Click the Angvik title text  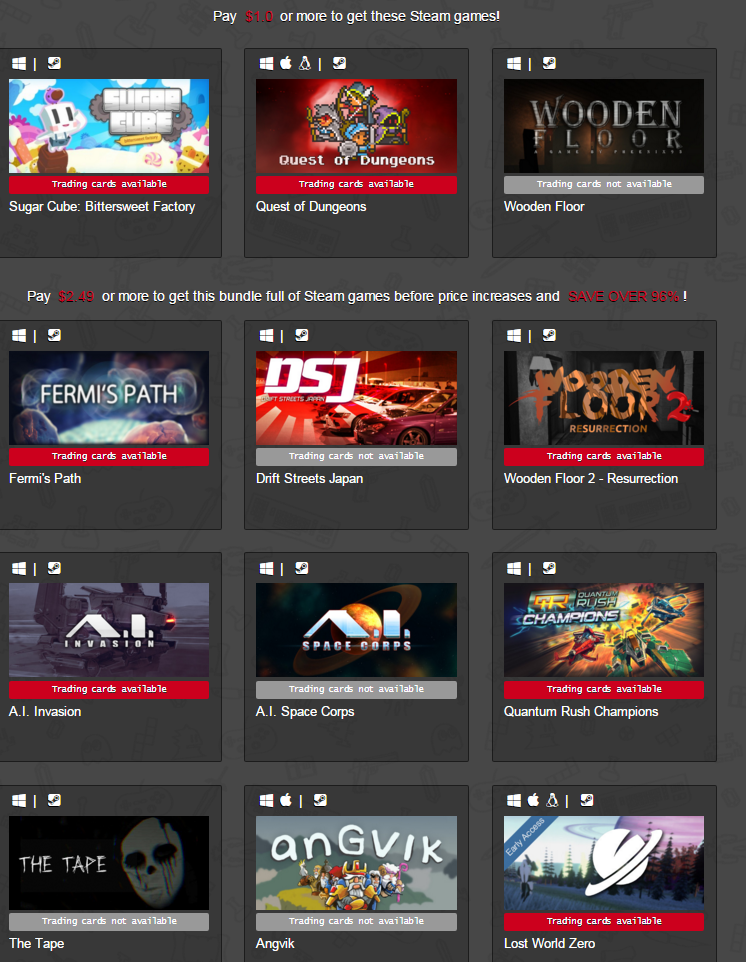(x=275, y=944)
